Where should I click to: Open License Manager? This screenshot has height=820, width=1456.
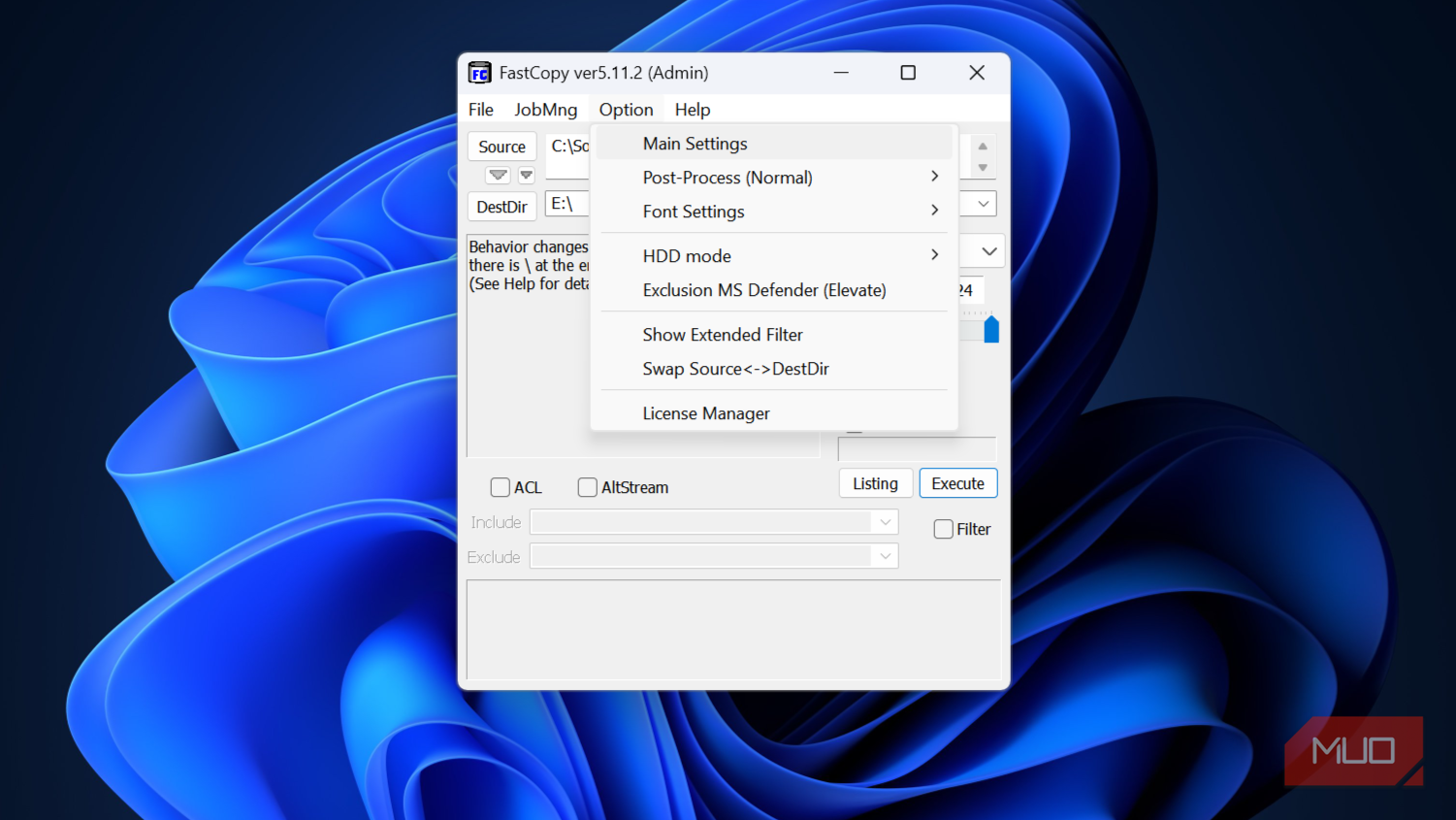[774, 413]
